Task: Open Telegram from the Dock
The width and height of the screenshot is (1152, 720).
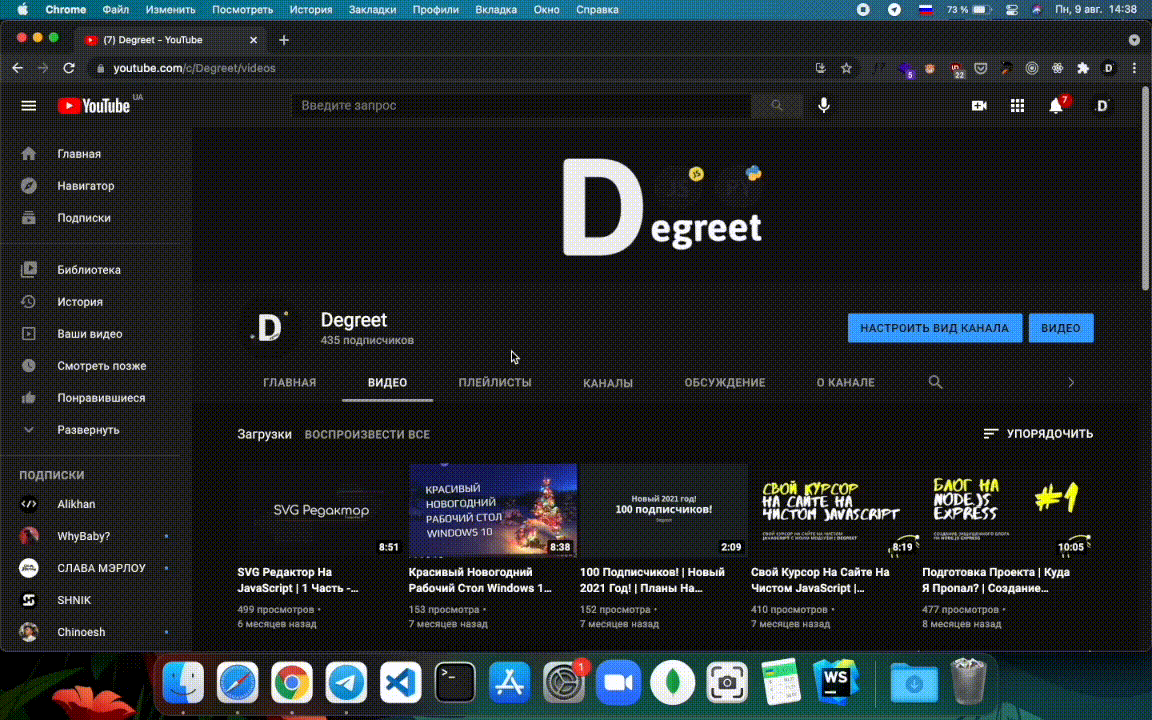Action: tap(346, 683)
